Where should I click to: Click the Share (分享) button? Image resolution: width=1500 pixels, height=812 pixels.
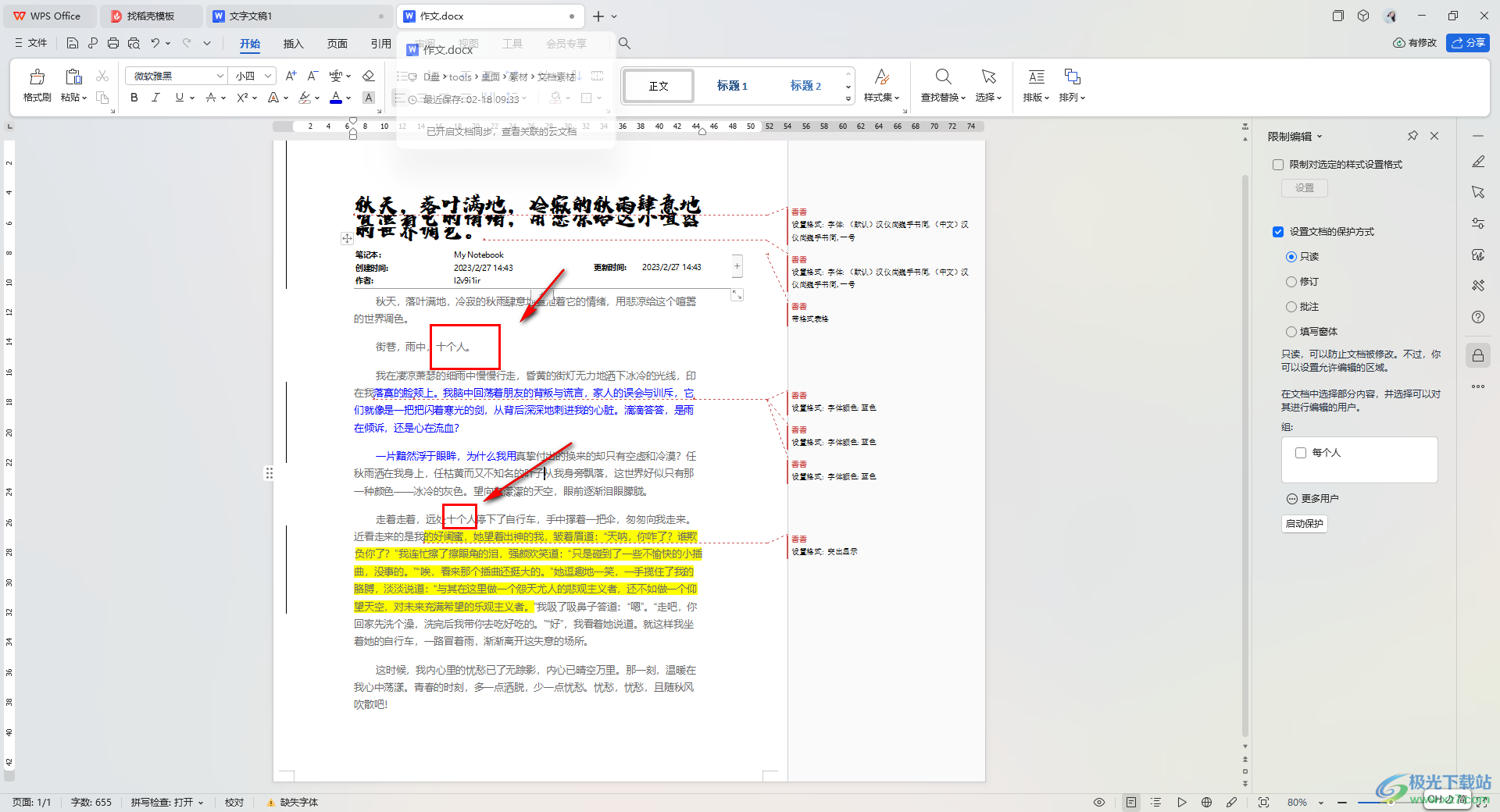[1468, 43]
